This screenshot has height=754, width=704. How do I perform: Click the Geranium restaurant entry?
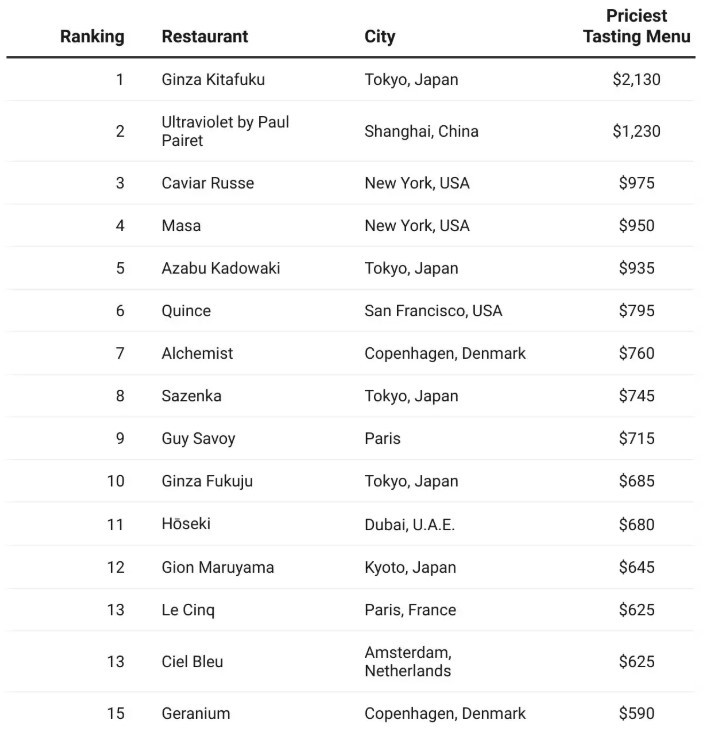click(x=196, y=713)
